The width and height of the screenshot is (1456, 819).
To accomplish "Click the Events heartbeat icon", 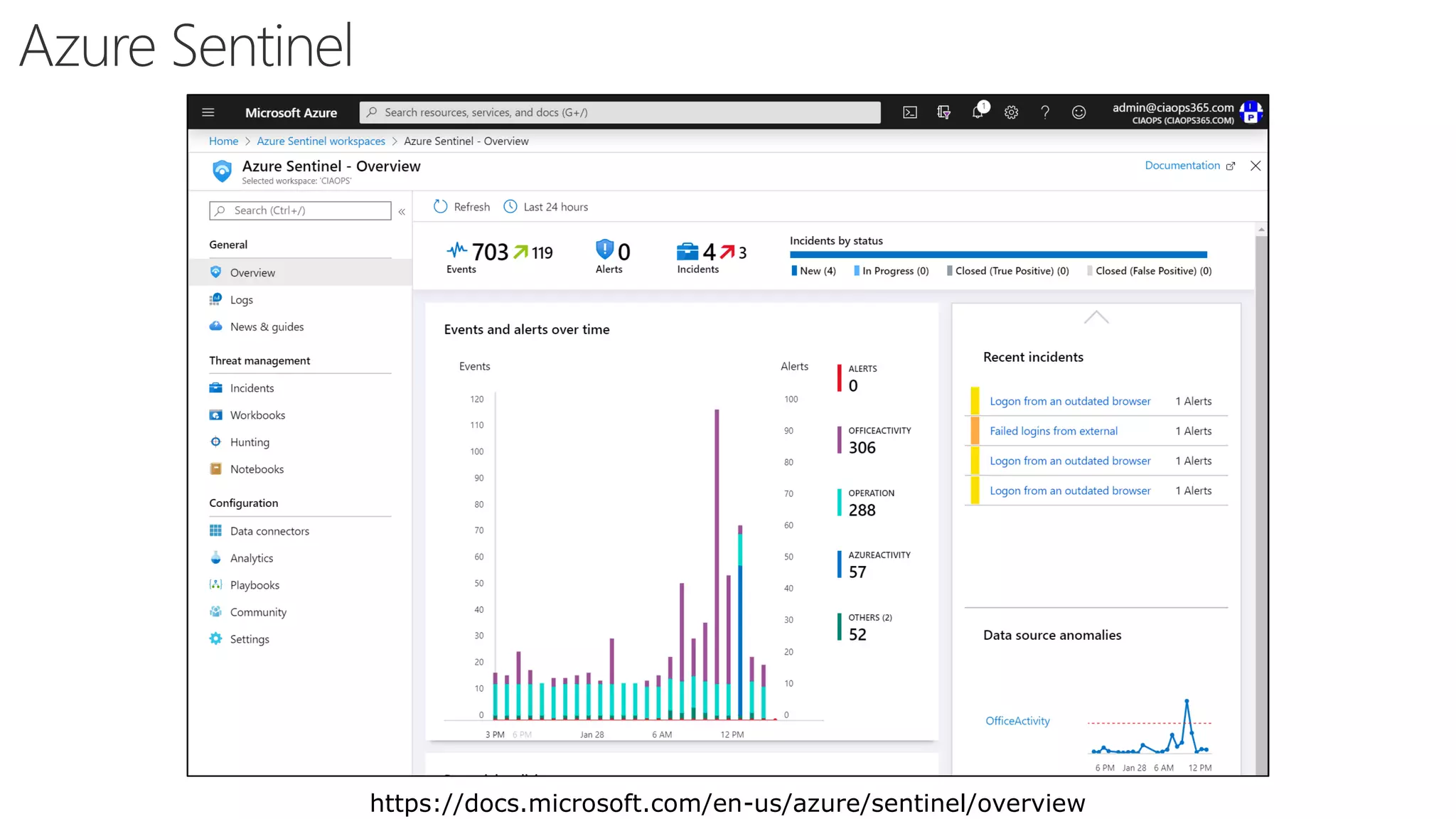I will point(456,250).
